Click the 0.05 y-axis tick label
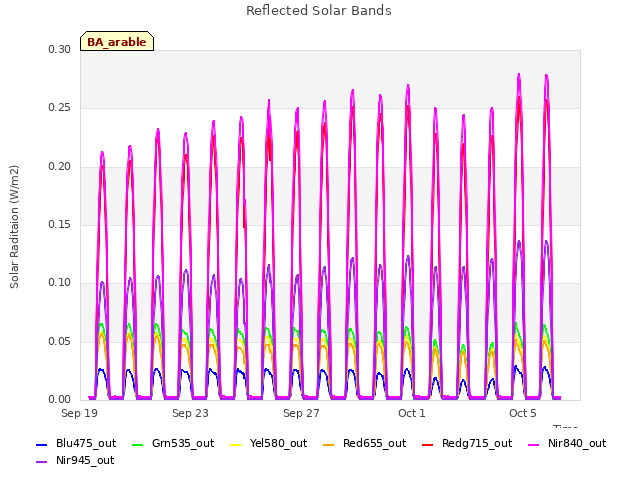This screenshot has width=640, height=480. pos(60,341)
